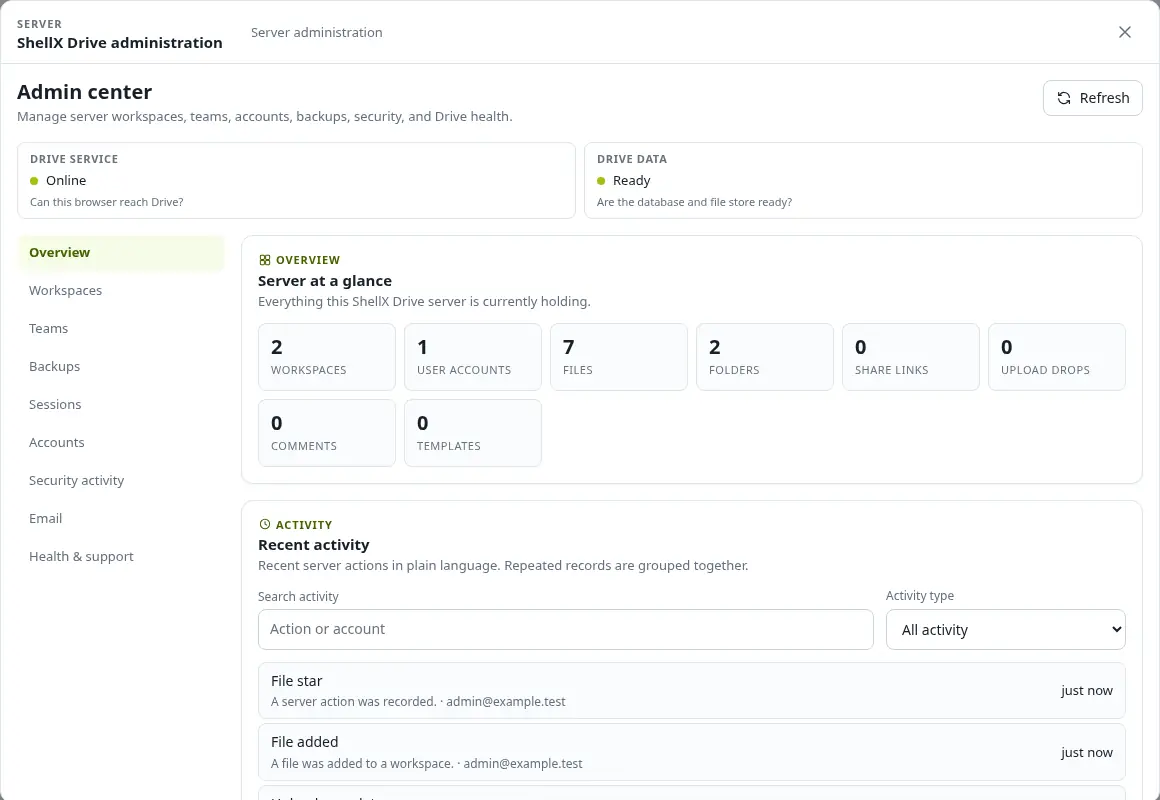Click the Drive Data status card
The height and width of the screenshot is (800, 1160).
click(x=863, y=181)
